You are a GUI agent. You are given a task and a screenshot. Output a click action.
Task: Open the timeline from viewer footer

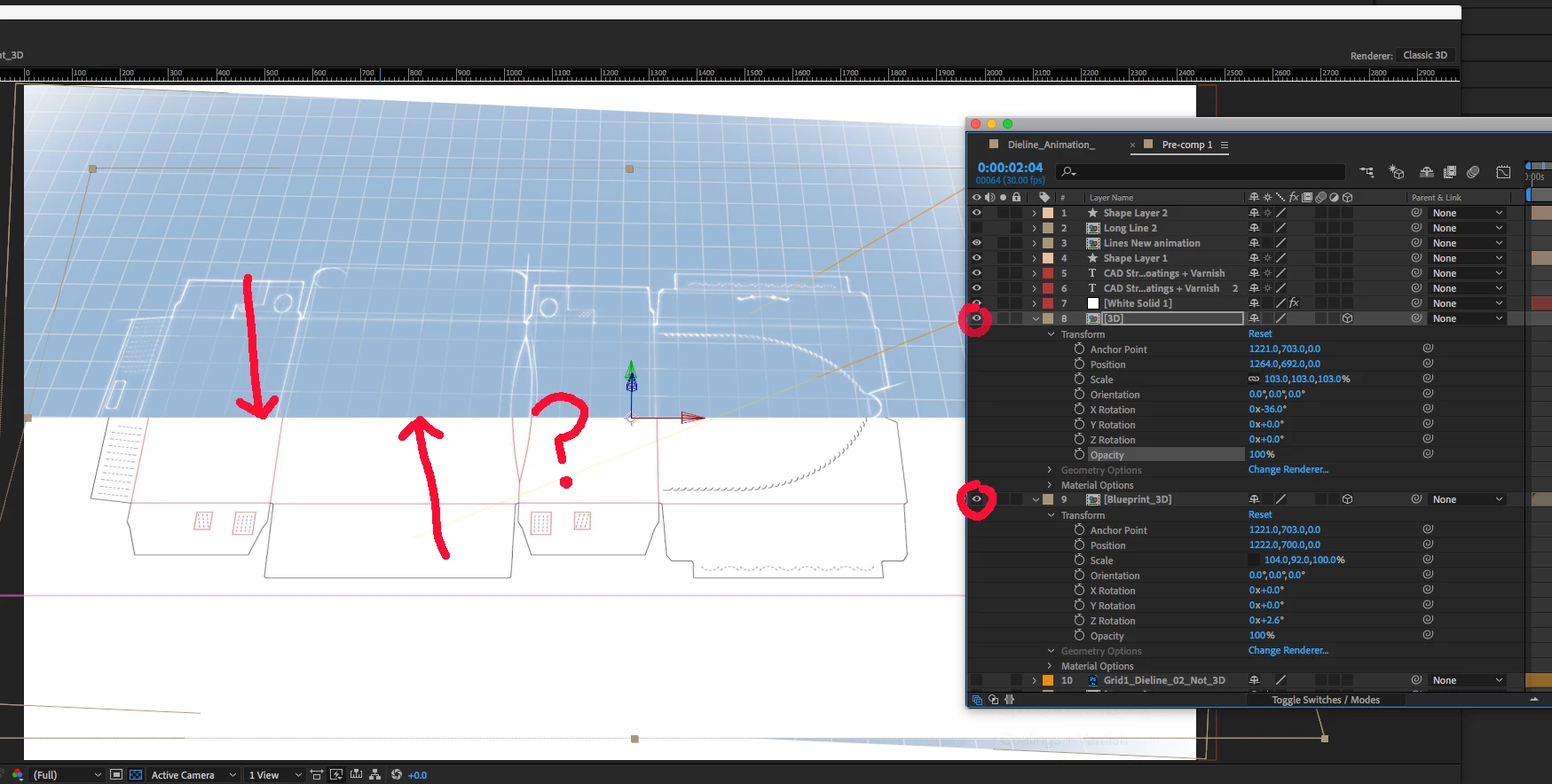click(356, 774)
